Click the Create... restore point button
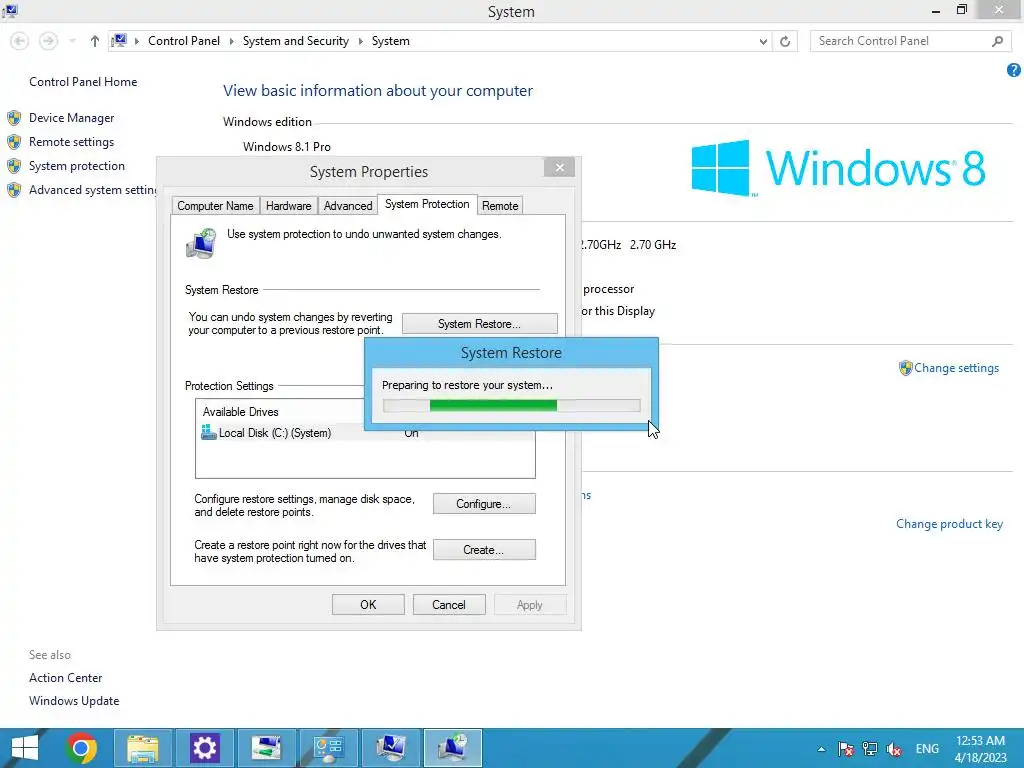The image size is (1024, 768). click(x=484, y=550)
